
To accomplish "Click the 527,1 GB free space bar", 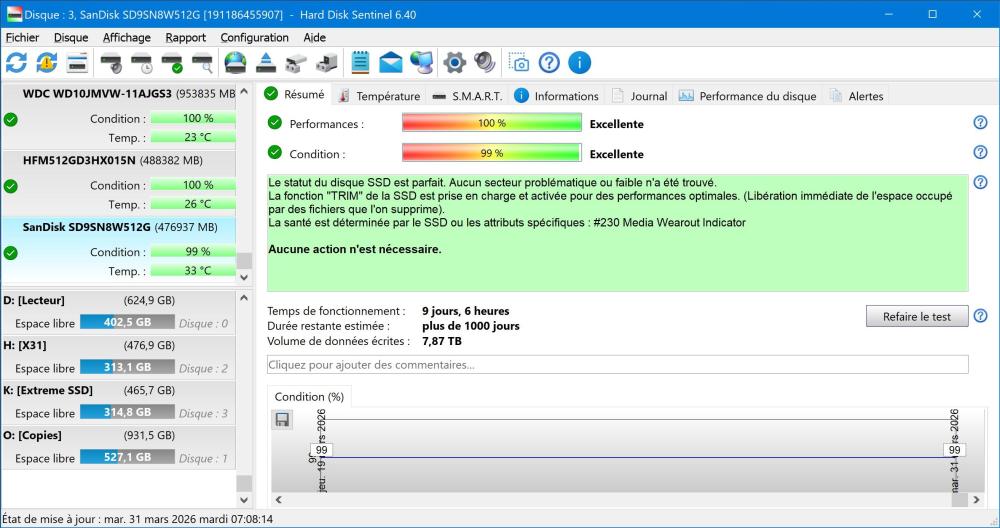I will pos(127,457).
